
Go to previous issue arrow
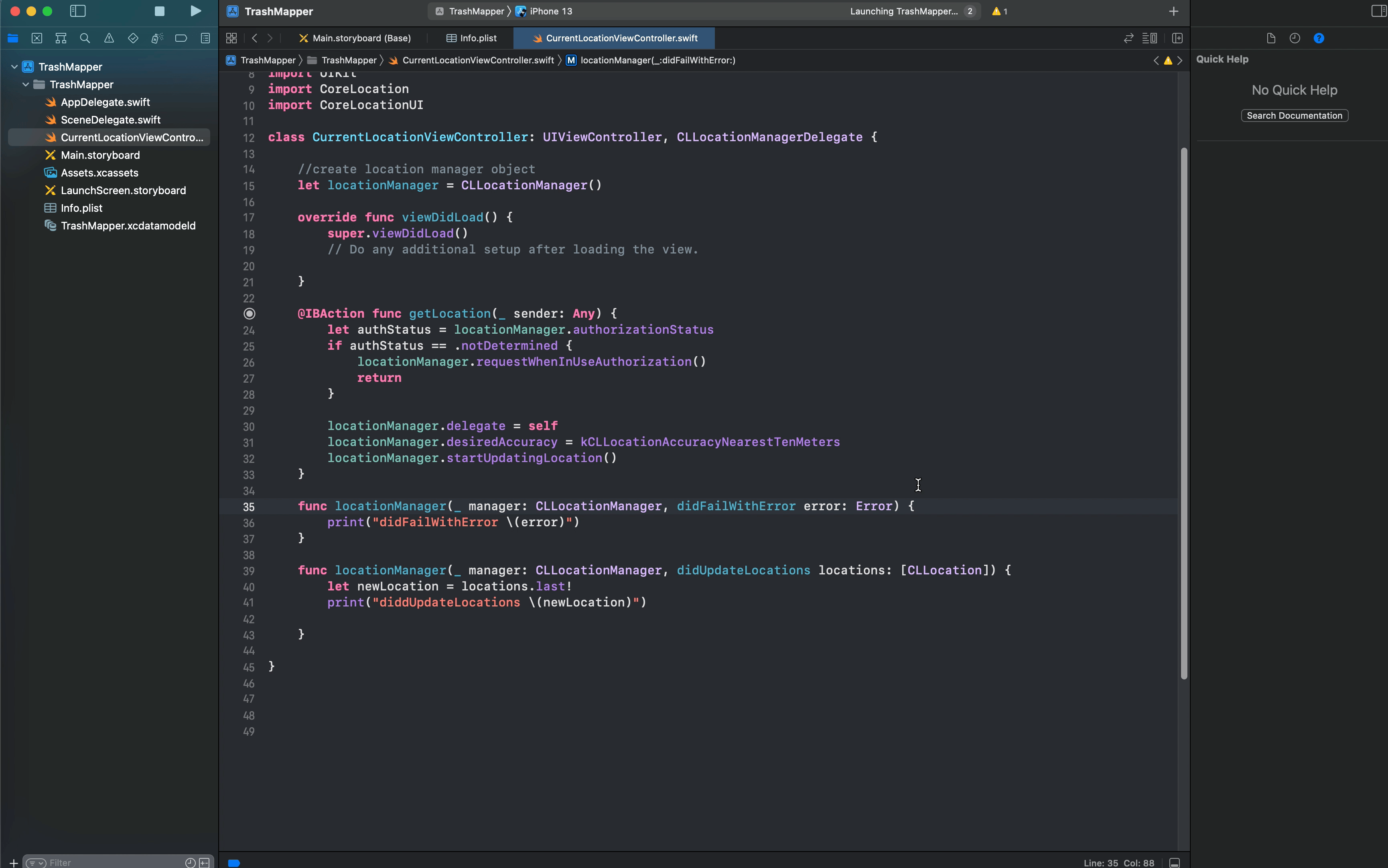pos(1156,60)
